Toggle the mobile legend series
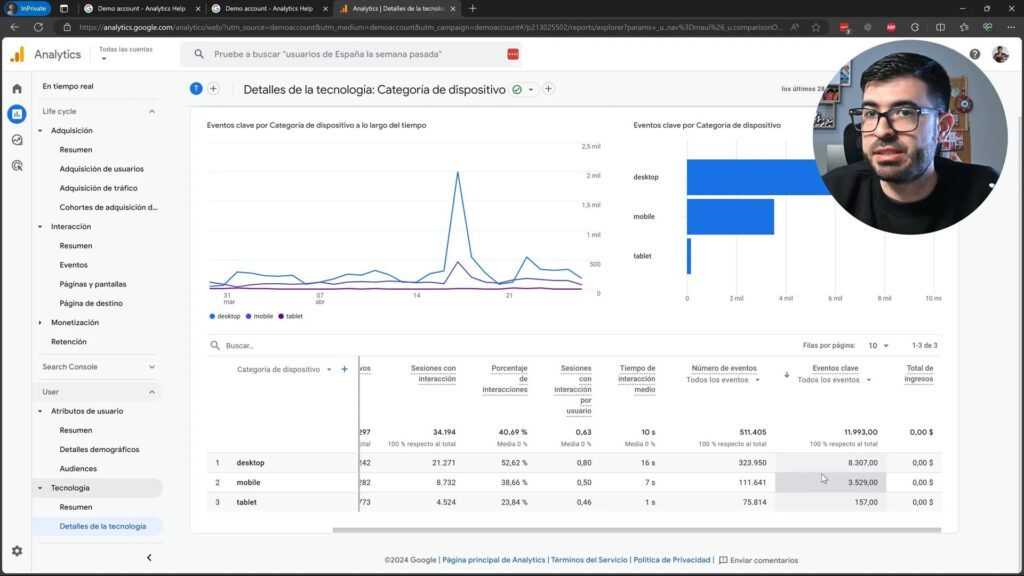1024x576 pixels. click(x=259, y=316)
